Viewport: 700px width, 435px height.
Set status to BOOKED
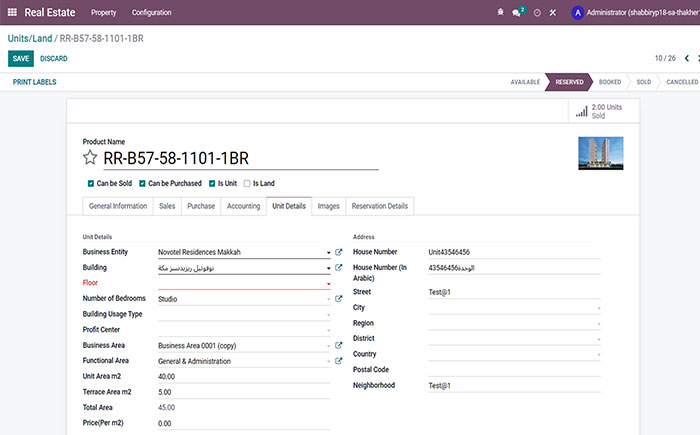(x=610, y=82)
